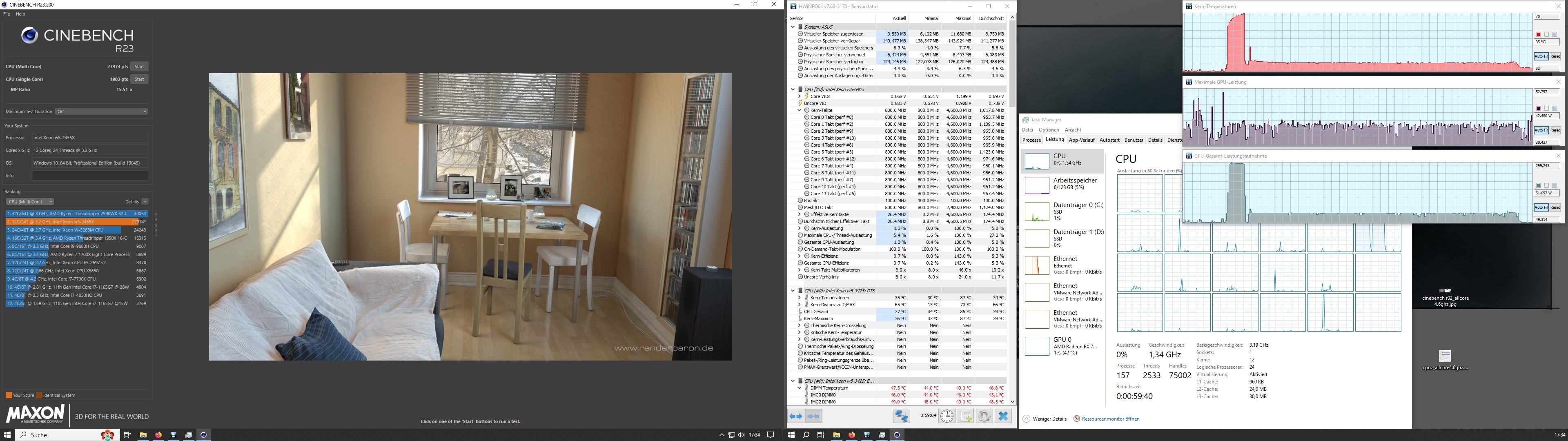Open File Explorer in left taskbar

pos(143,435)
